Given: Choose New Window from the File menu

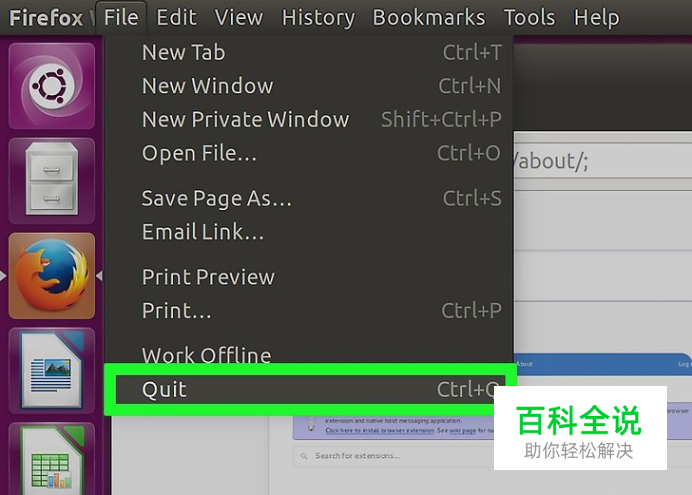Looking at the screenshot, I should [x=309, y=86].
